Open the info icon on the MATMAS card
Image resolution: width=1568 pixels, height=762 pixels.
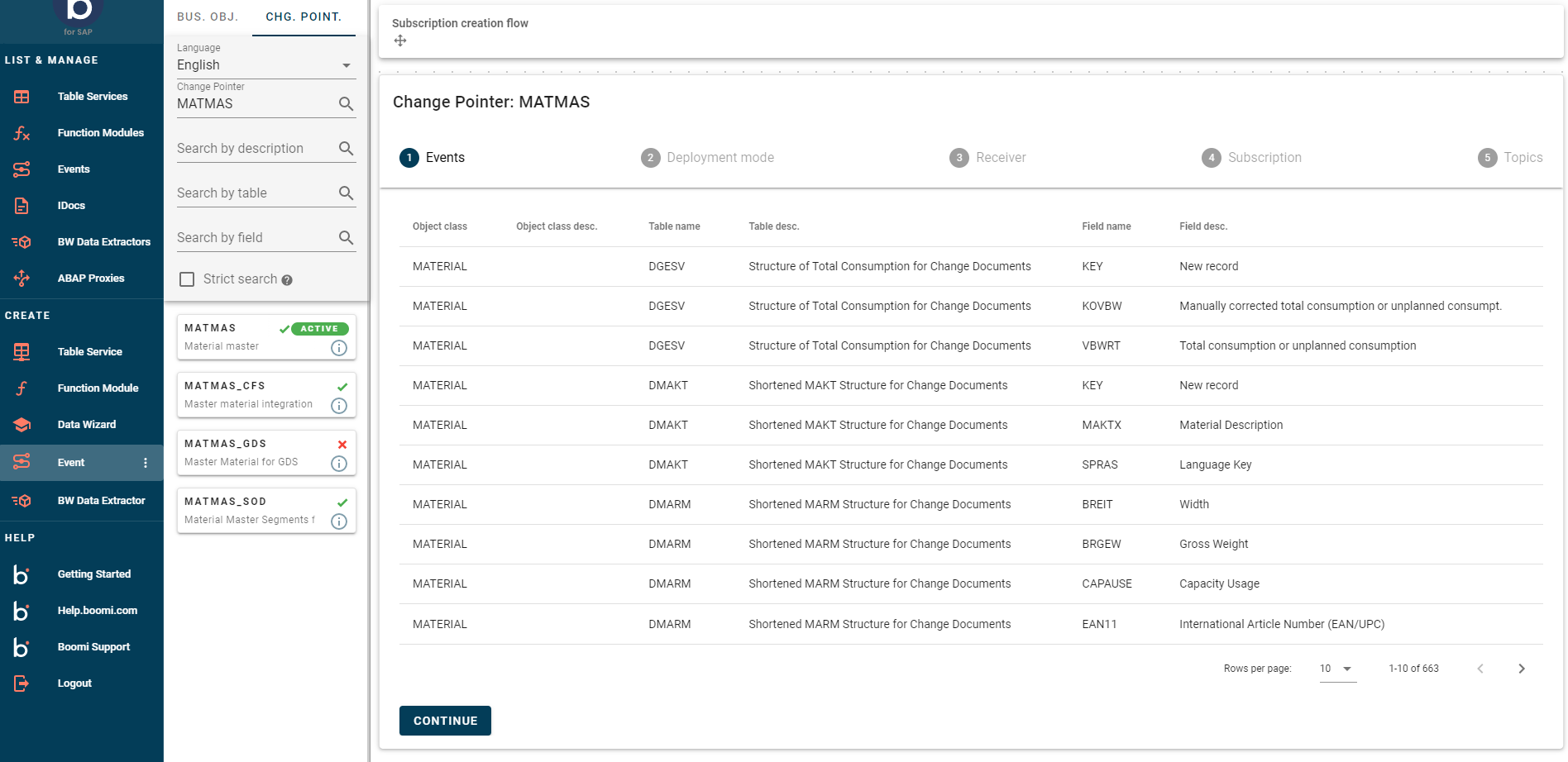pos(338,347)
